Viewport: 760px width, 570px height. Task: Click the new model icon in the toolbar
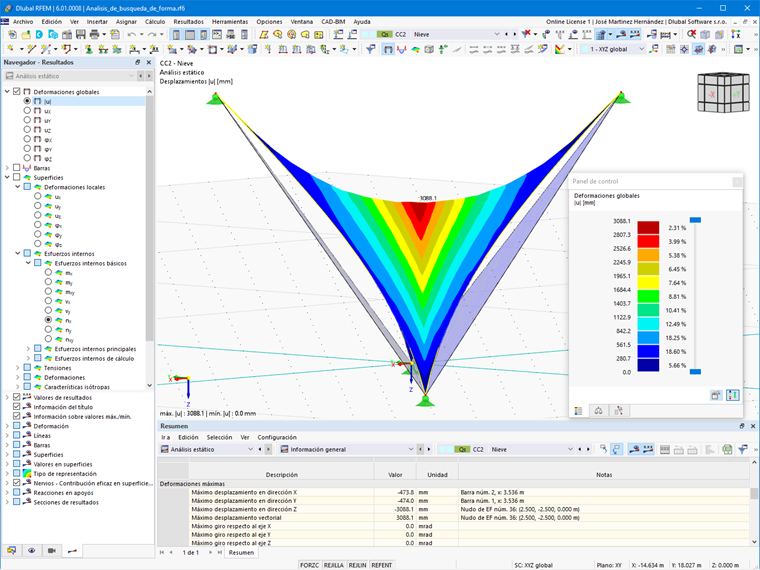12,34
